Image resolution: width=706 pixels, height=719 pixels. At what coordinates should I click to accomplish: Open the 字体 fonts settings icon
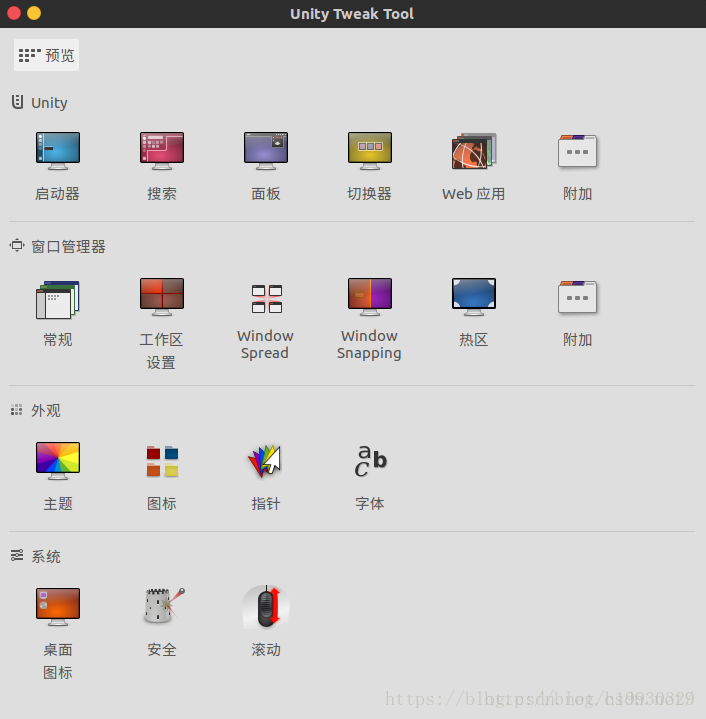[370, 461]
